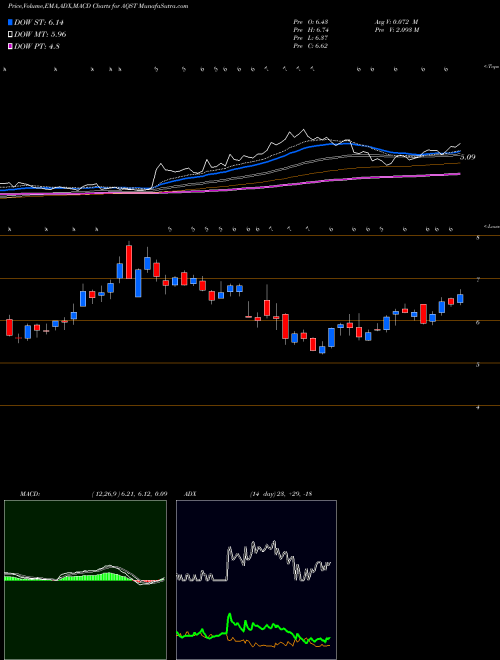Viewport: 500px width, 660px height.
Task: Click the blue DOW ST legend swatch
Action: pyautogui.click(x=10, y=22)
